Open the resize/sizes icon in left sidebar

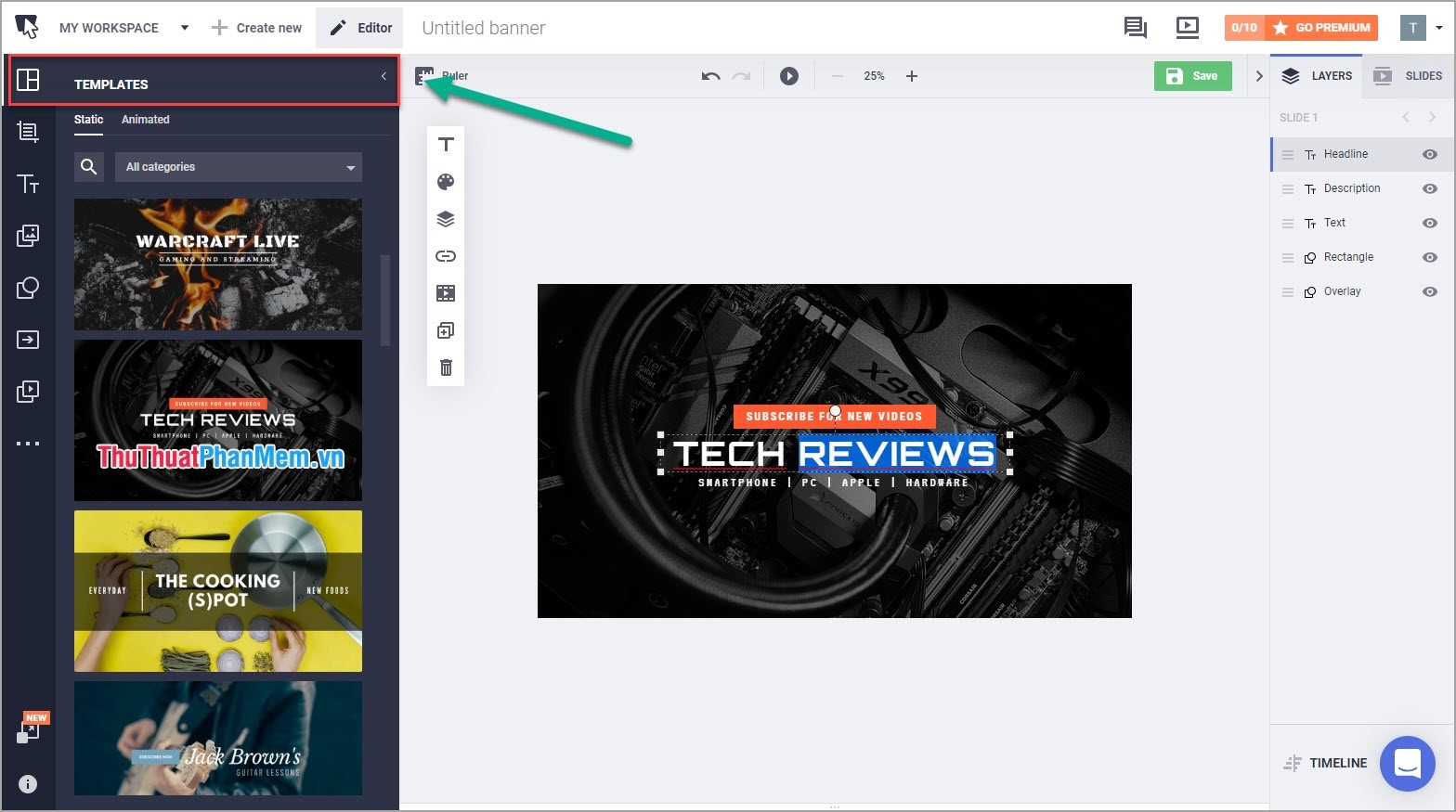point(28,132)
